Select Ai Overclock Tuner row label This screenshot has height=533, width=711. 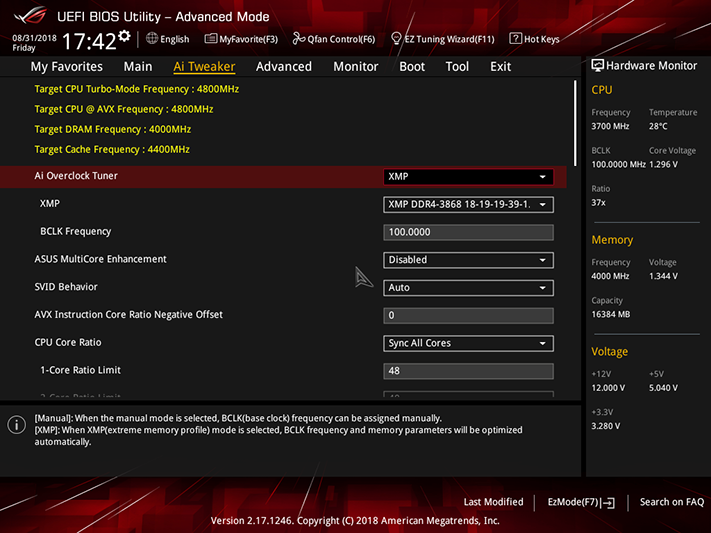coord(76,176)
